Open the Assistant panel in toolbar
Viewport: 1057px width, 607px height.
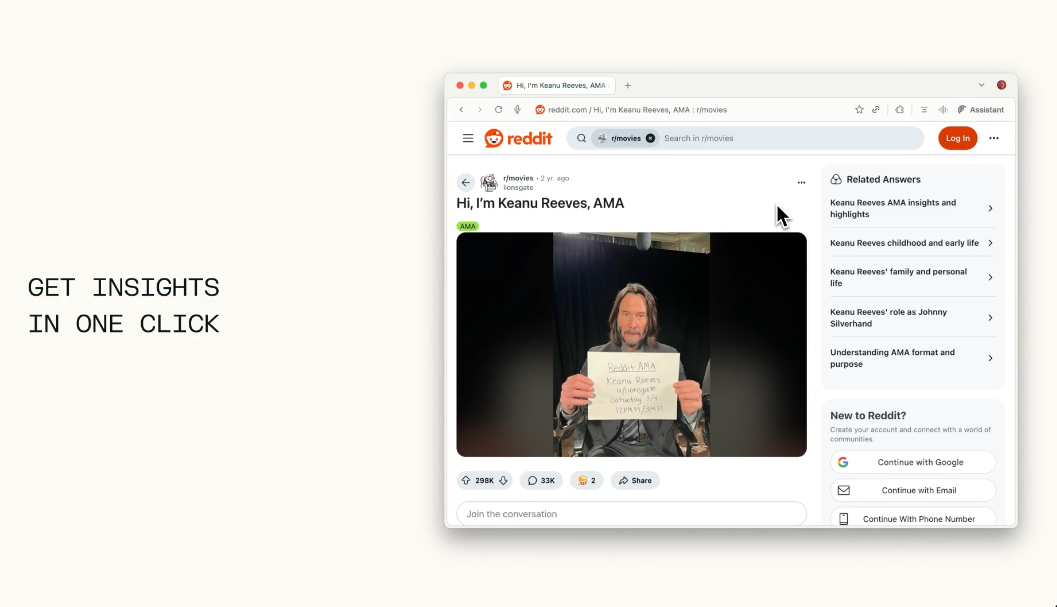(981, 109)
